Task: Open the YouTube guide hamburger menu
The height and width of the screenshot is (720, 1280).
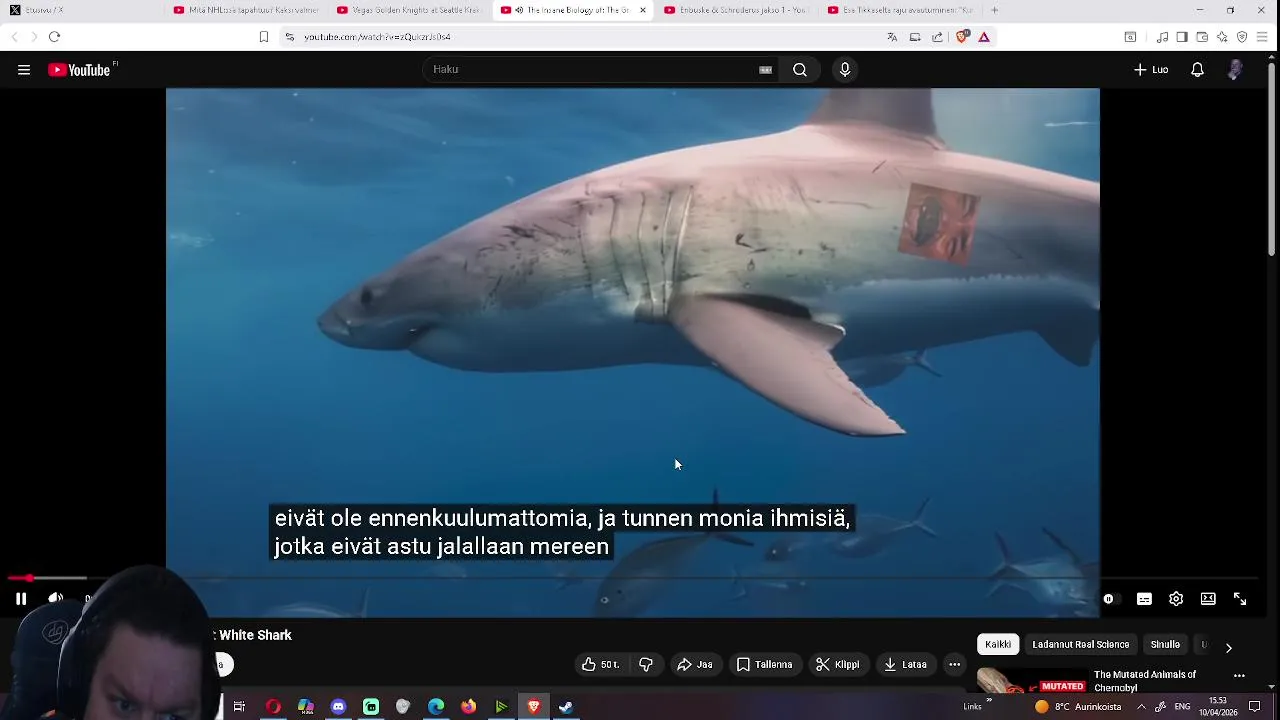Action: (24, 70)
